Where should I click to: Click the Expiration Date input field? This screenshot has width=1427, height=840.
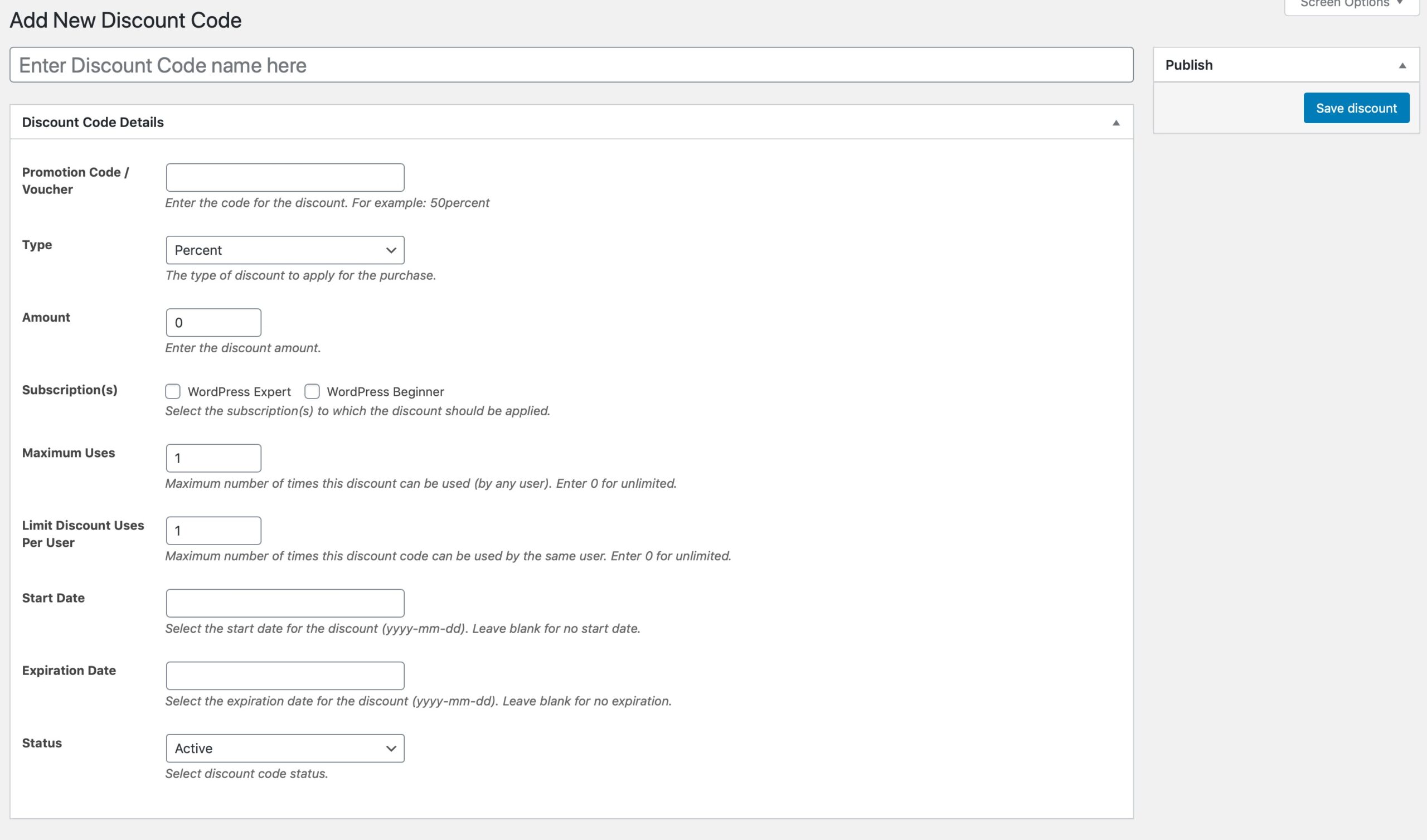pyautogui.click(x=285, y=676)
